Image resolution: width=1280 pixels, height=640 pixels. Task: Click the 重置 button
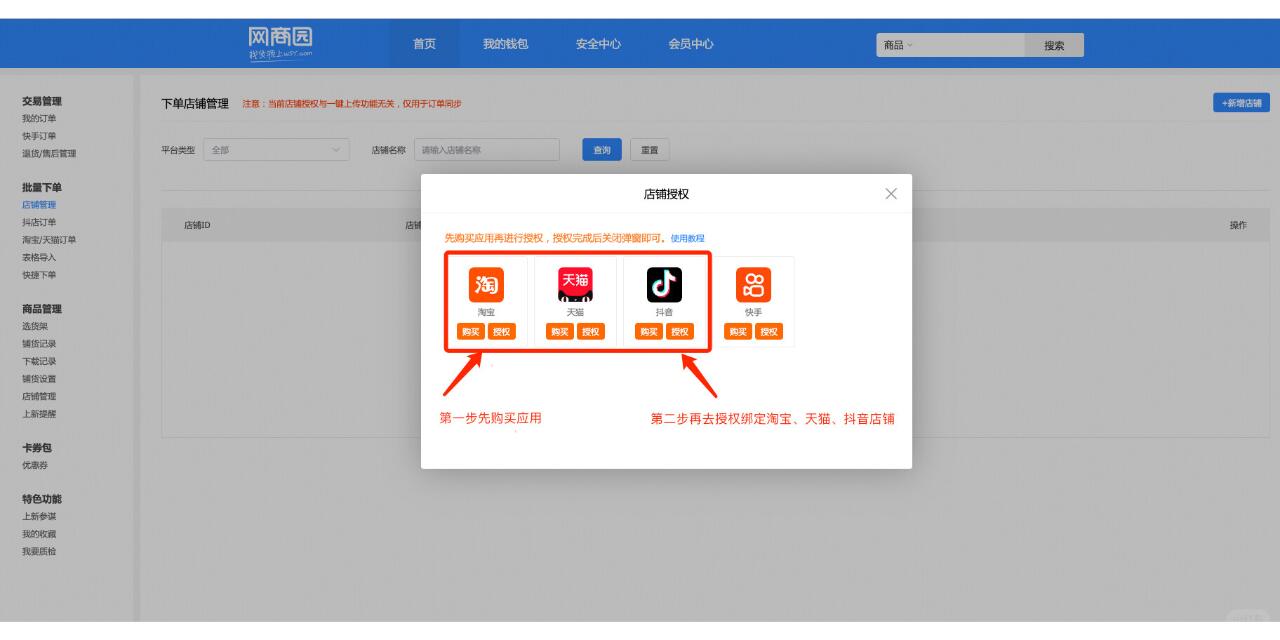coord(650,150)
